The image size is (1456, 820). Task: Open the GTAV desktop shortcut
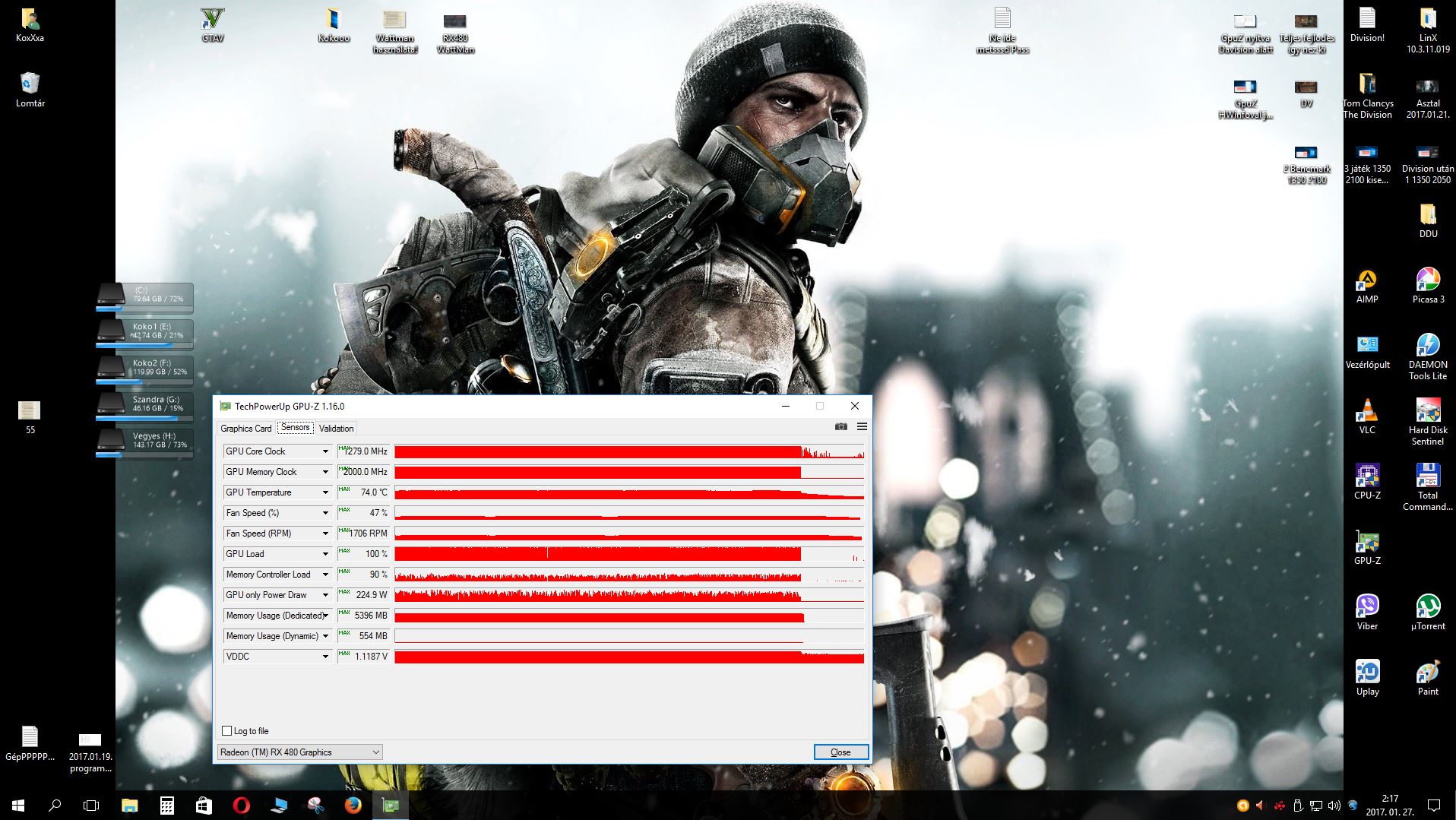pos(213,24)
